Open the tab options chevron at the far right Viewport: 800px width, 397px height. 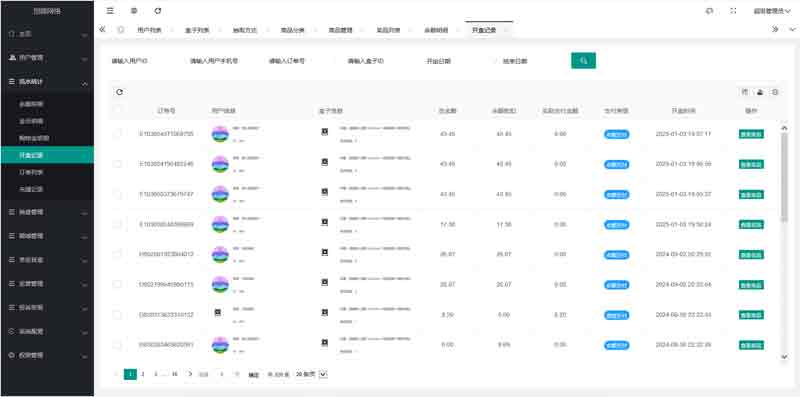coord(792,30)
